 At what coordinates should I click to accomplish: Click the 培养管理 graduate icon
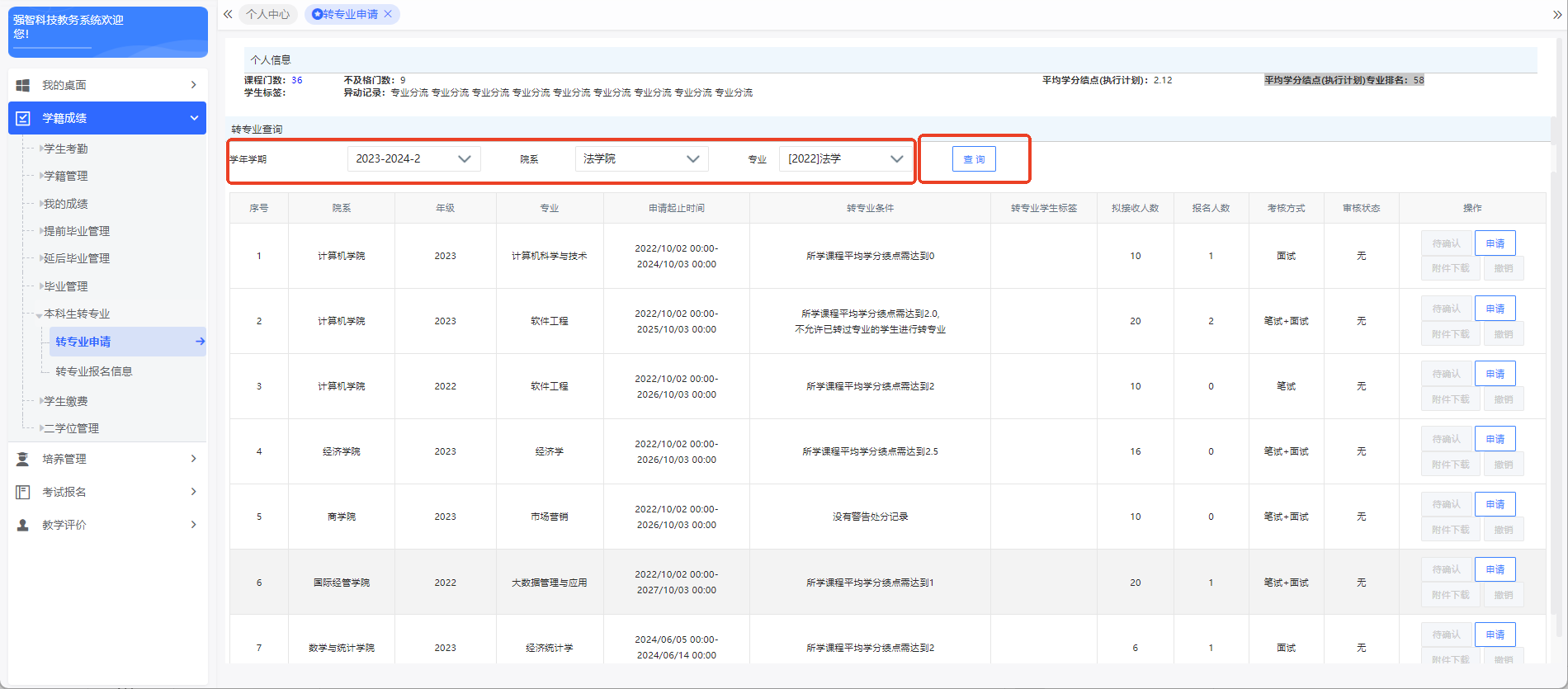[23, 459]
